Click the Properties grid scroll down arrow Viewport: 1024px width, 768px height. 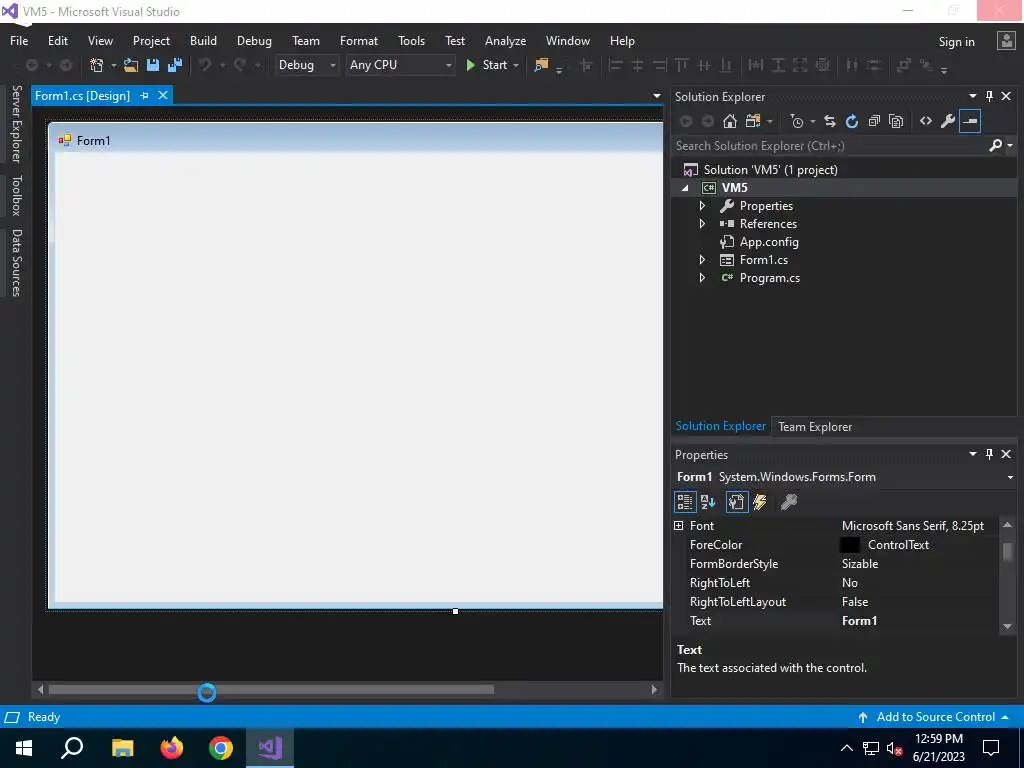click(x=1008, y=626)
